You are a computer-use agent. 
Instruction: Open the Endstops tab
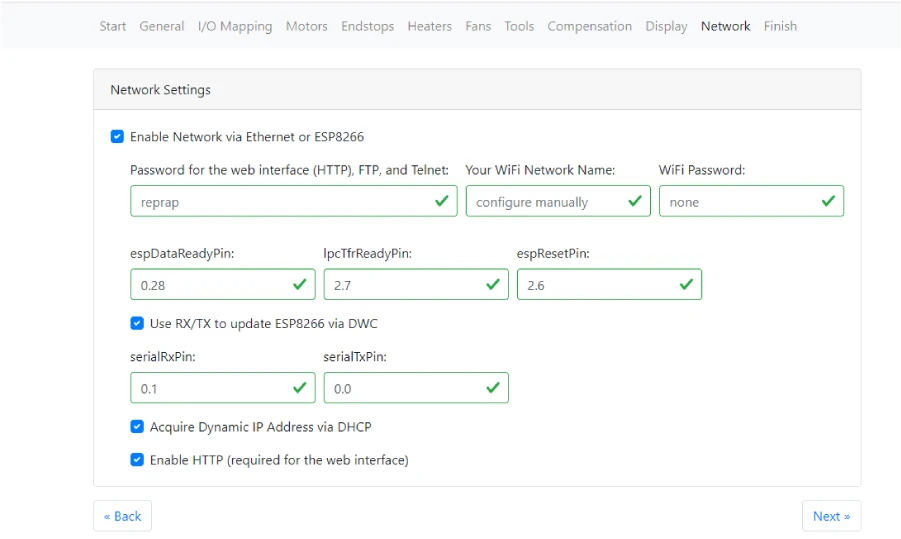(x=367, y=26)
